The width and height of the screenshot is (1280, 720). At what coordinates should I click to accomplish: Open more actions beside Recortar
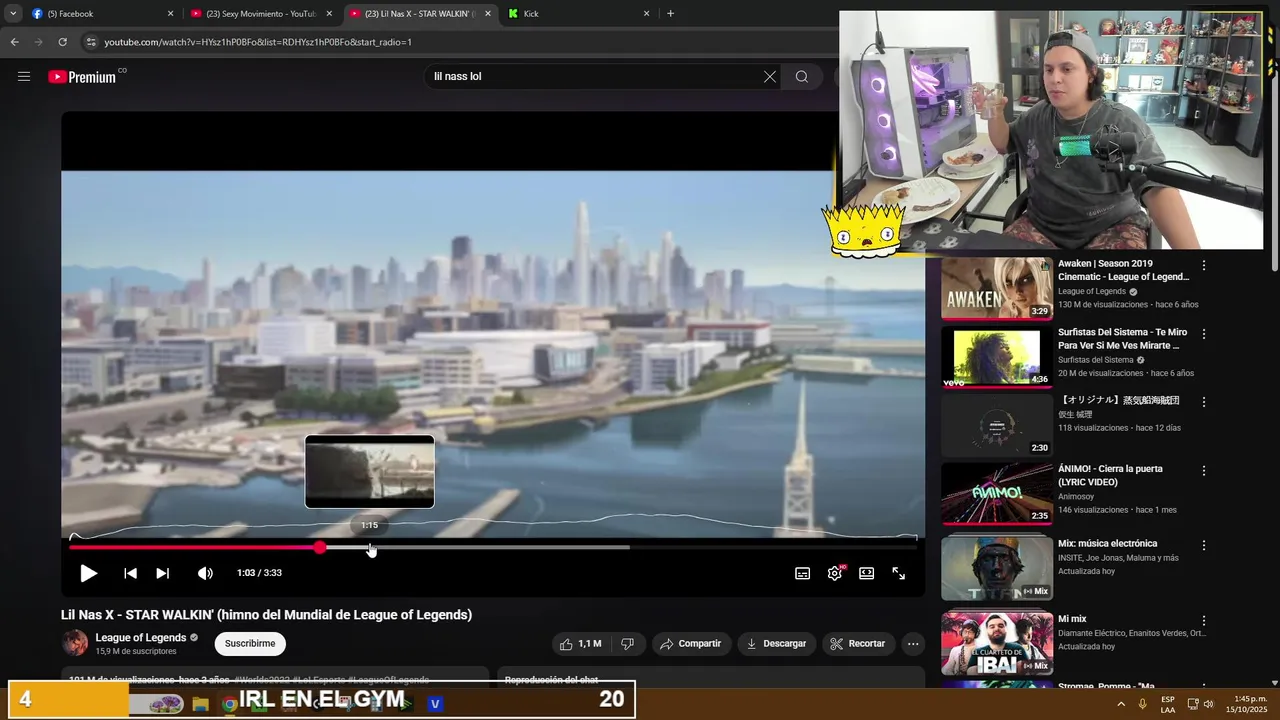(913, 644)
